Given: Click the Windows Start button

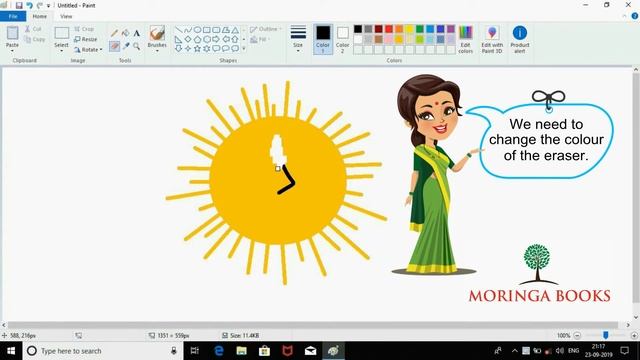Looking at the screenshot, I should [11, 351].
